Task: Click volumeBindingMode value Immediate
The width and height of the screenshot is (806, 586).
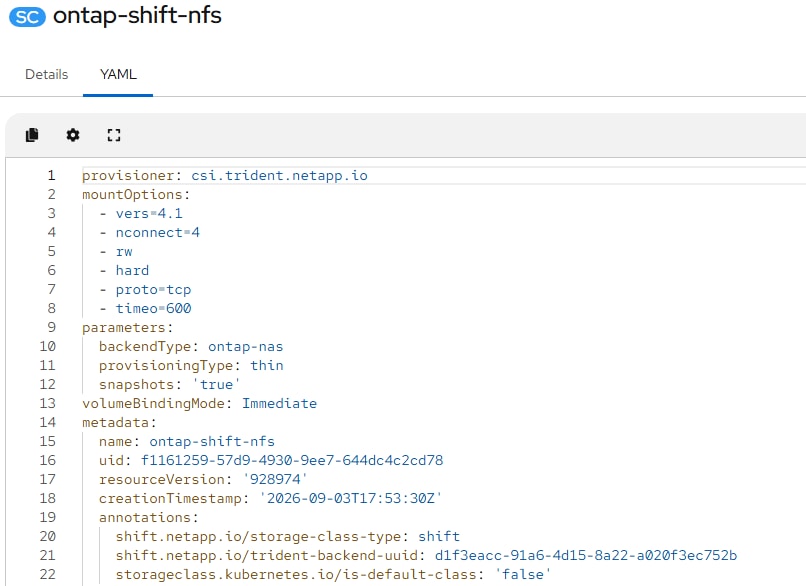Action: [279, 404]
